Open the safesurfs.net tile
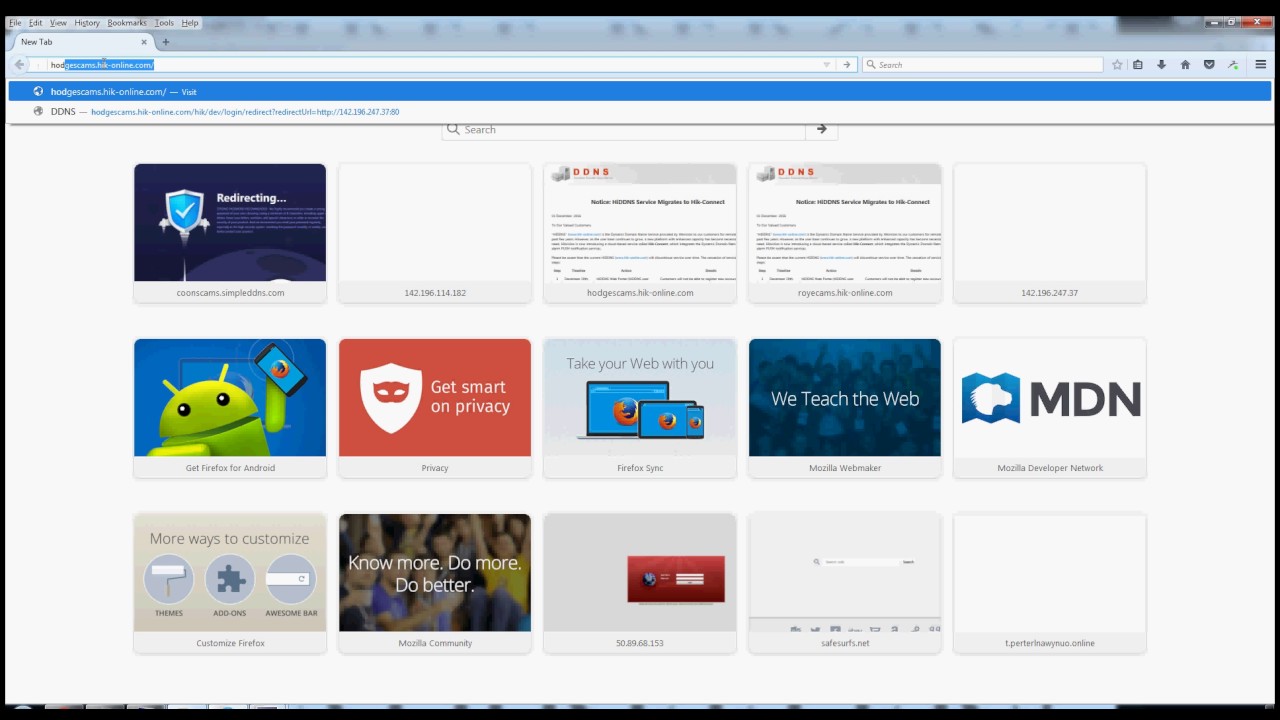 845,582
